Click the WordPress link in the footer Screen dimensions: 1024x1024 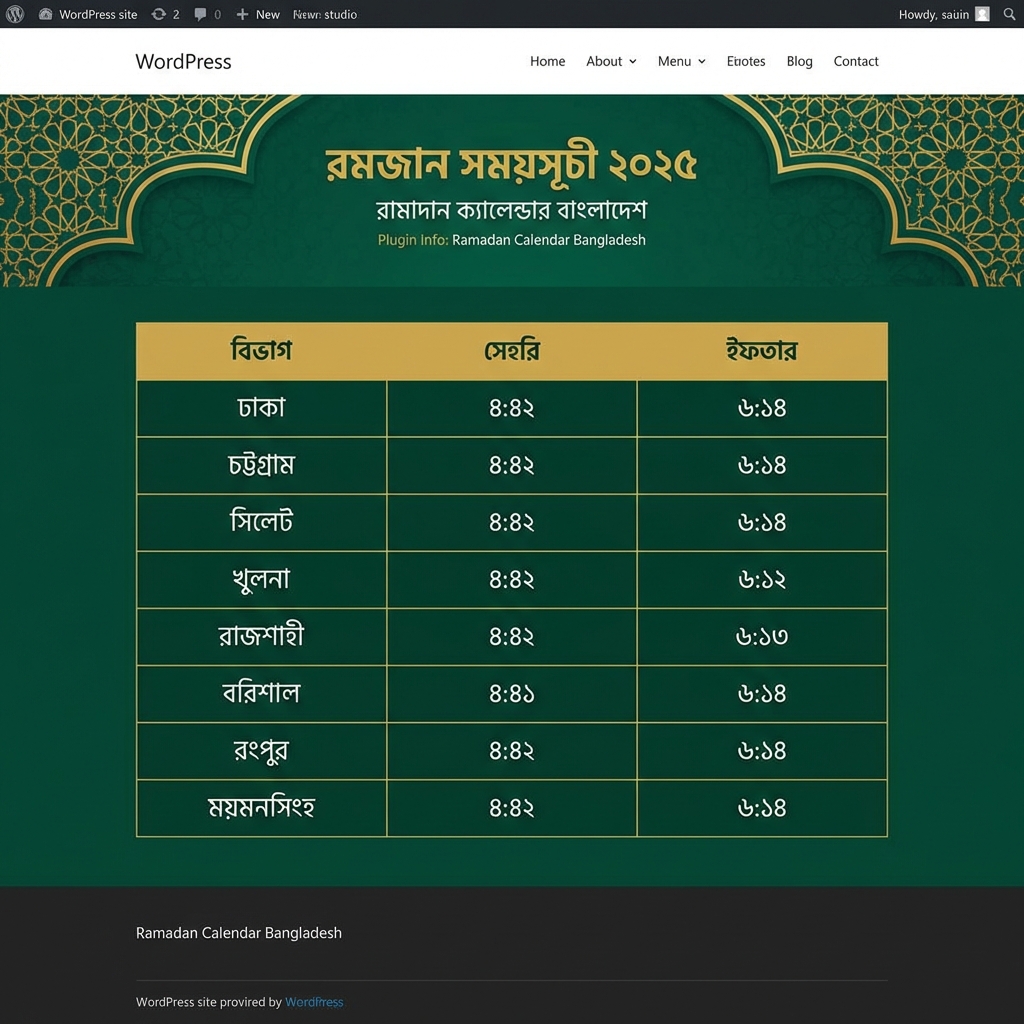point(313,1001)
